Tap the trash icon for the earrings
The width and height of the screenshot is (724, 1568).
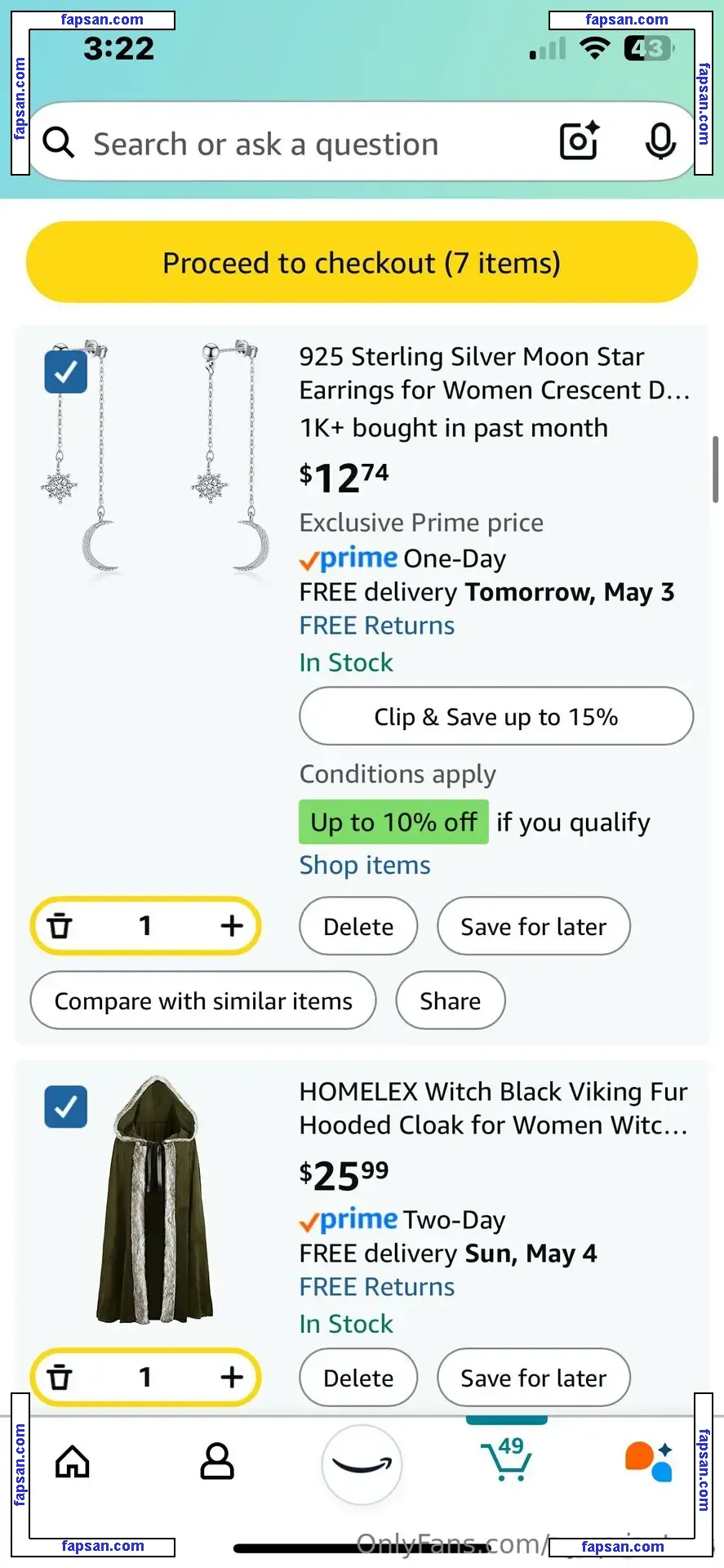click(60, 926)
